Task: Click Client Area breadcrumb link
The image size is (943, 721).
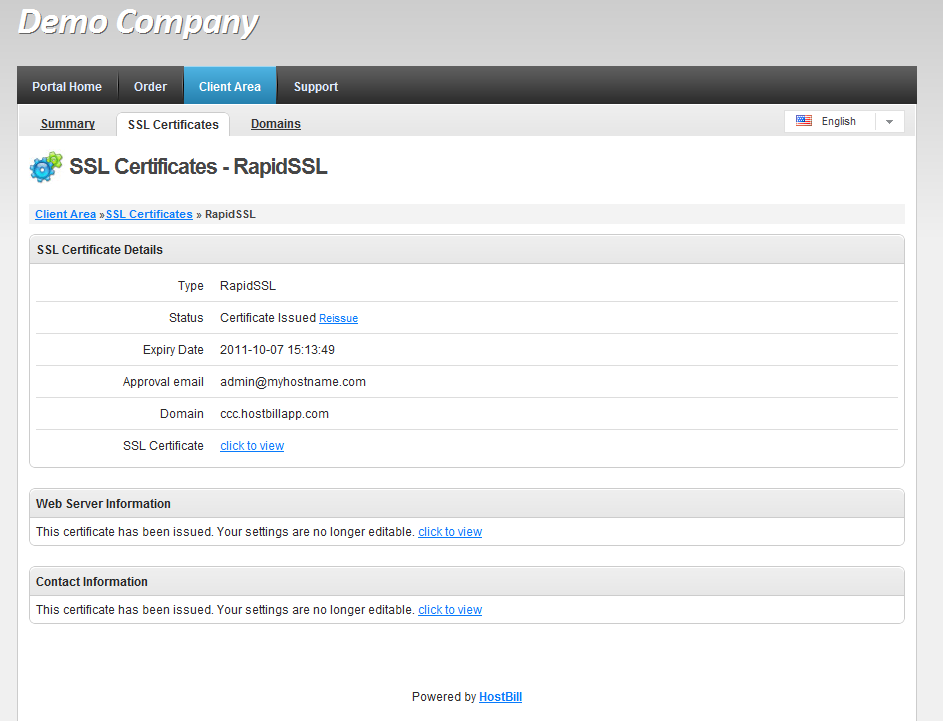Action: coord(66,214)
